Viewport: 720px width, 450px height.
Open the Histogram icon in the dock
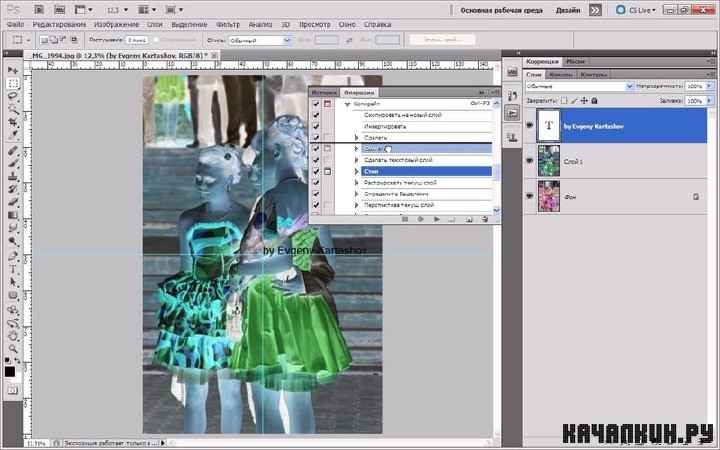512,71
